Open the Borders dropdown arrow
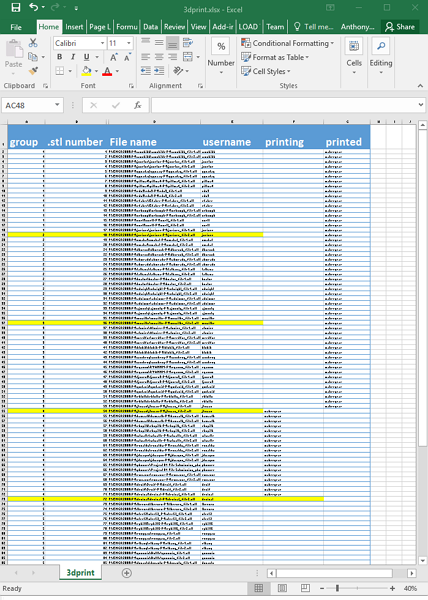The height and width of the screenshot is (600, 428). [x=70, y=71]
